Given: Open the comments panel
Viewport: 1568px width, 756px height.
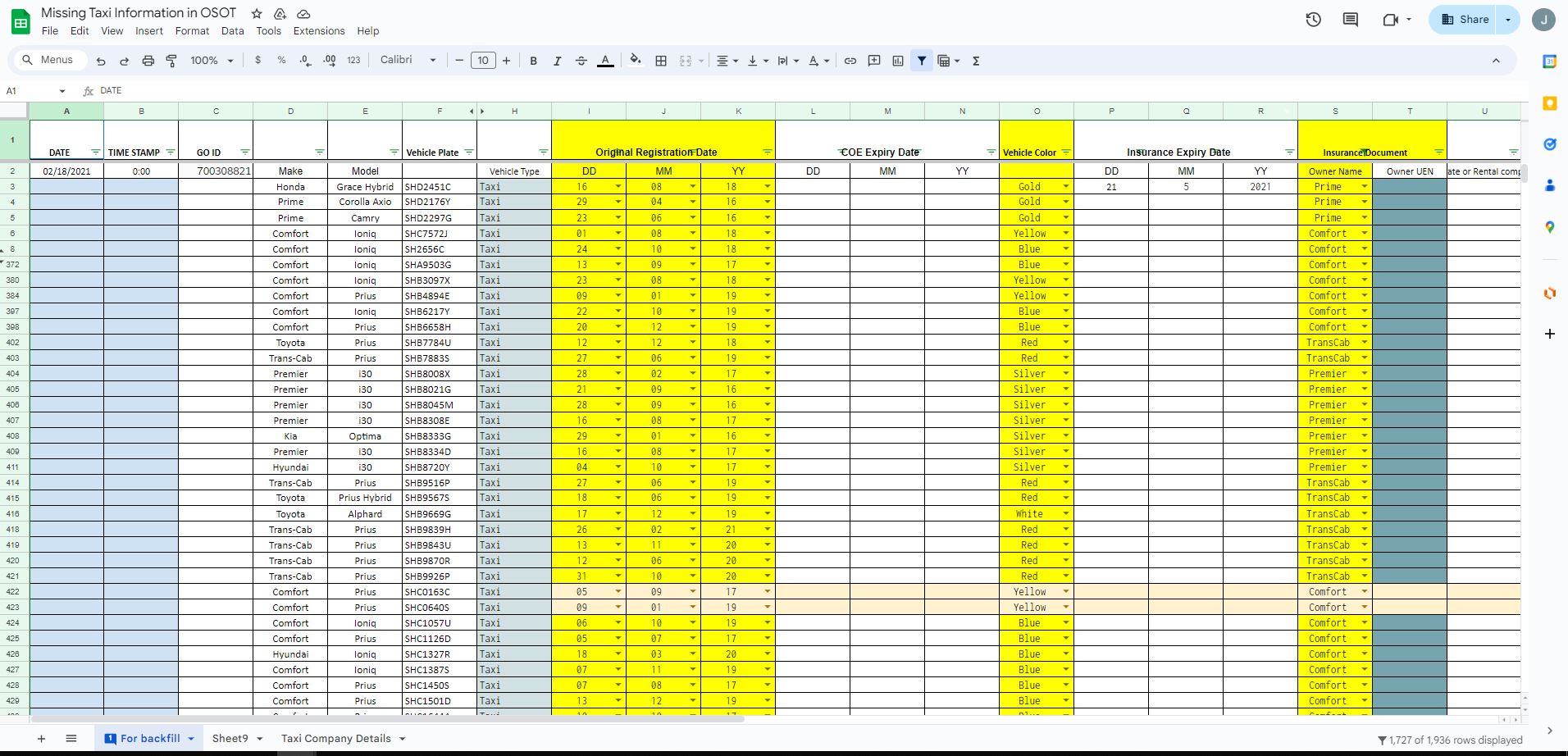Looking at the screenshot, I should [x=1351, y=20].
